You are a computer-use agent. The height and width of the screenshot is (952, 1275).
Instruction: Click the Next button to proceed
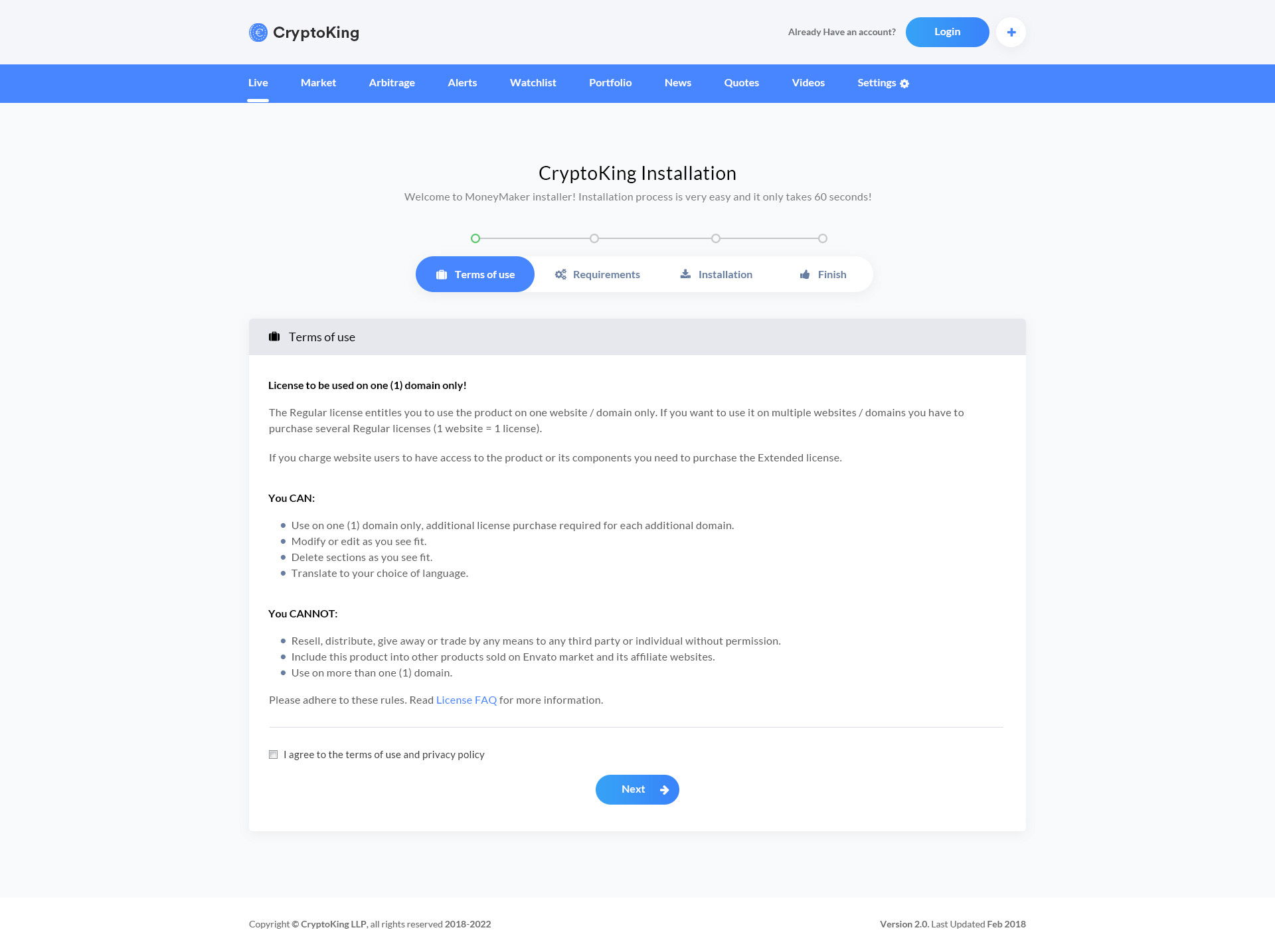pyautogui.click(x=637, y=789)
